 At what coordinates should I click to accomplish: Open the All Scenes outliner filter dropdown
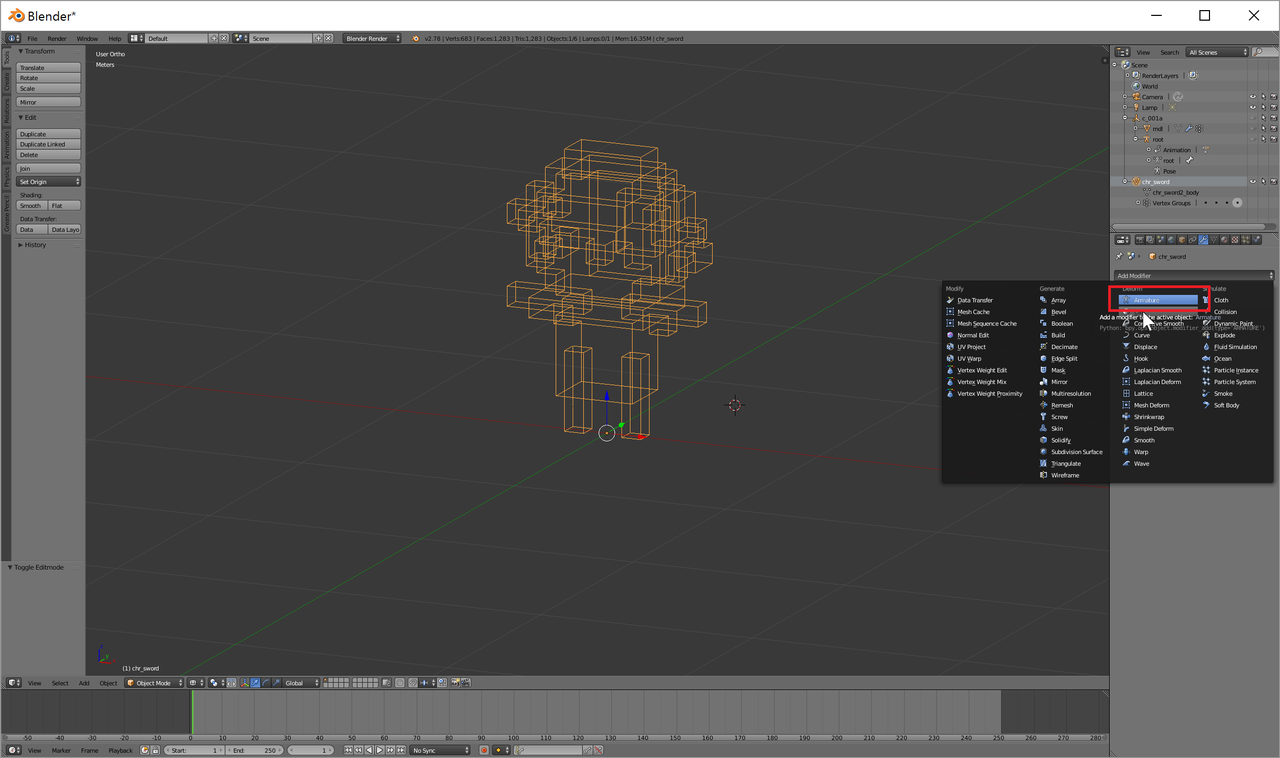click(x=1217, y=52)
